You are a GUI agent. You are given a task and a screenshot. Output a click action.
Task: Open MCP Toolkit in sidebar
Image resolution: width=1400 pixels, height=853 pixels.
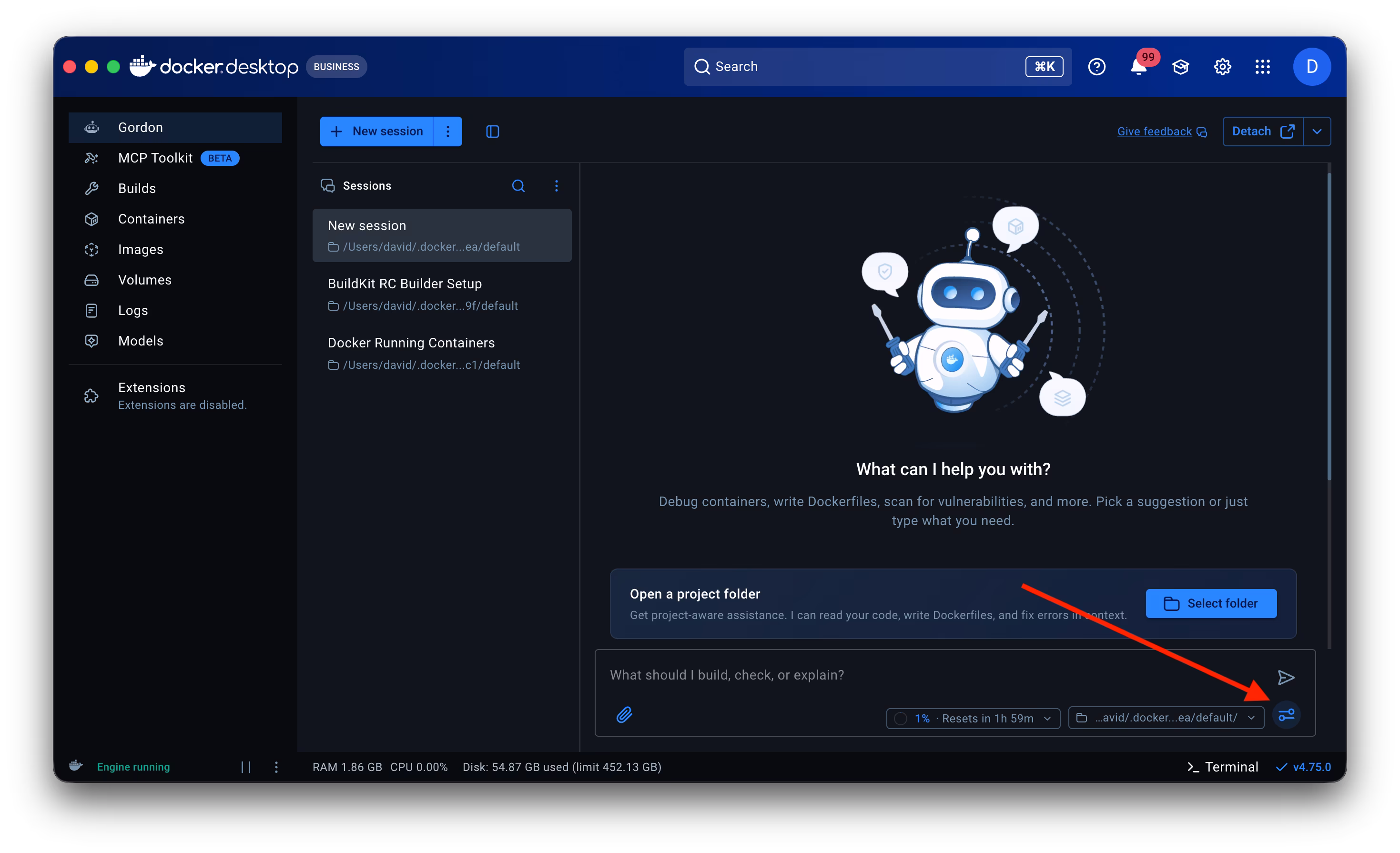coord(175,158)
